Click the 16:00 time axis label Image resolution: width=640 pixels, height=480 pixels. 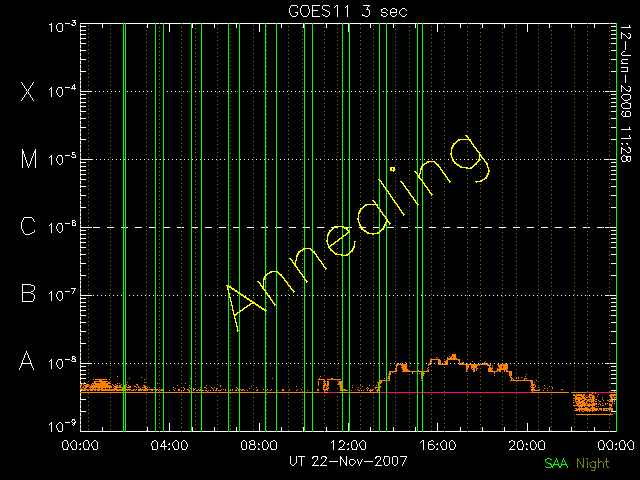pyautogui.click(x=438, y=444)
